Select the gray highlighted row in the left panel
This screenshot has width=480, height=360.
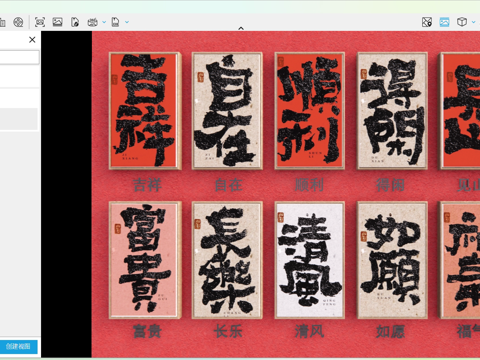(19, 119)
